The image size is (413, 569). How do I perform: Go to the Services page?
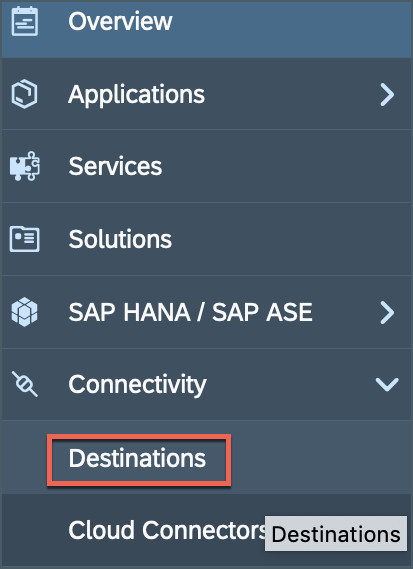click(115, 166)
